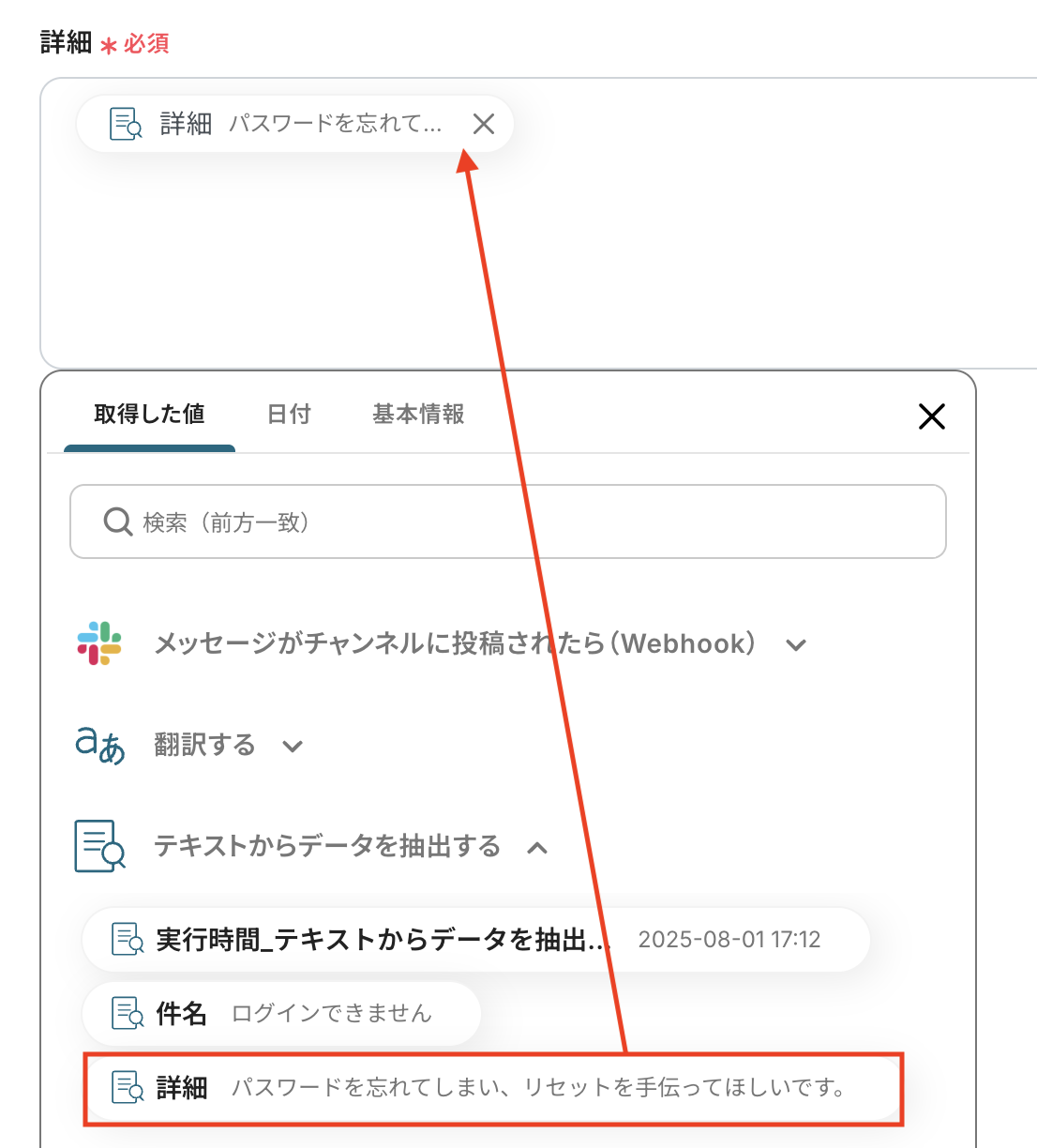This screenshot has height=1148, width=1037.
Task: Click the テキストからデータを抽出する section label
Action: [327, 846]
